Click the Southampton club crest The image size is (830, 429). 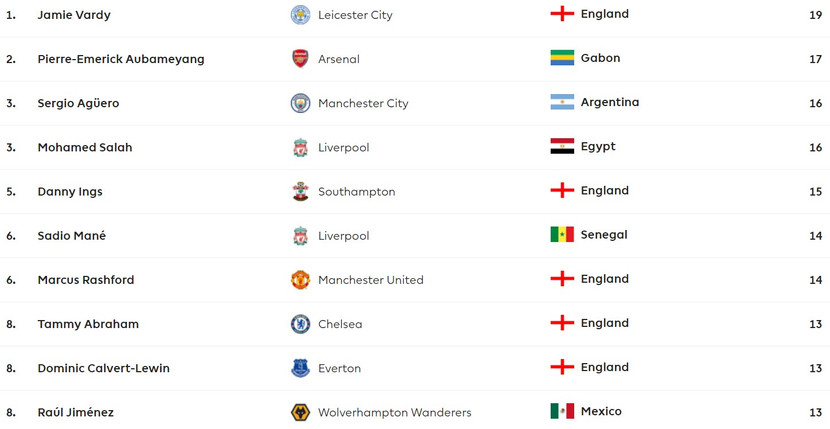(300, 191)
